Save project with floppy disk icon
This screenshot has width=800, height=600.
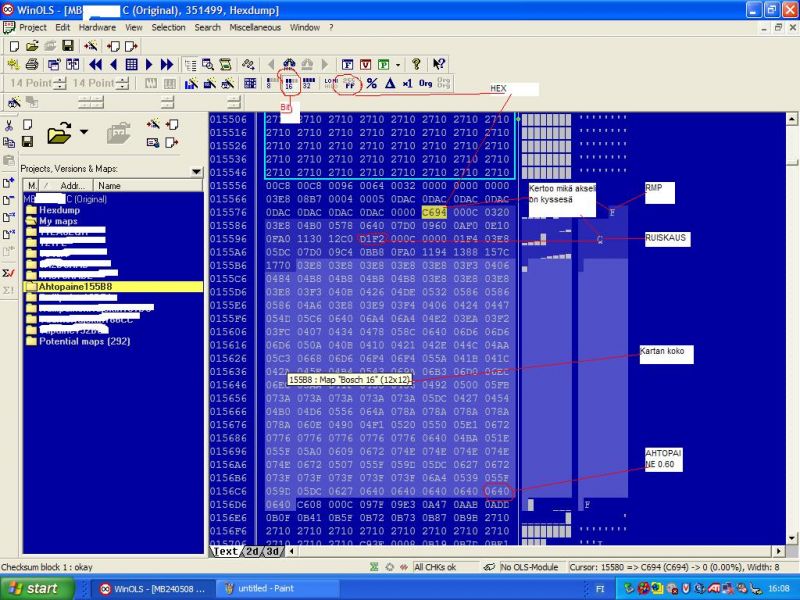67,46
